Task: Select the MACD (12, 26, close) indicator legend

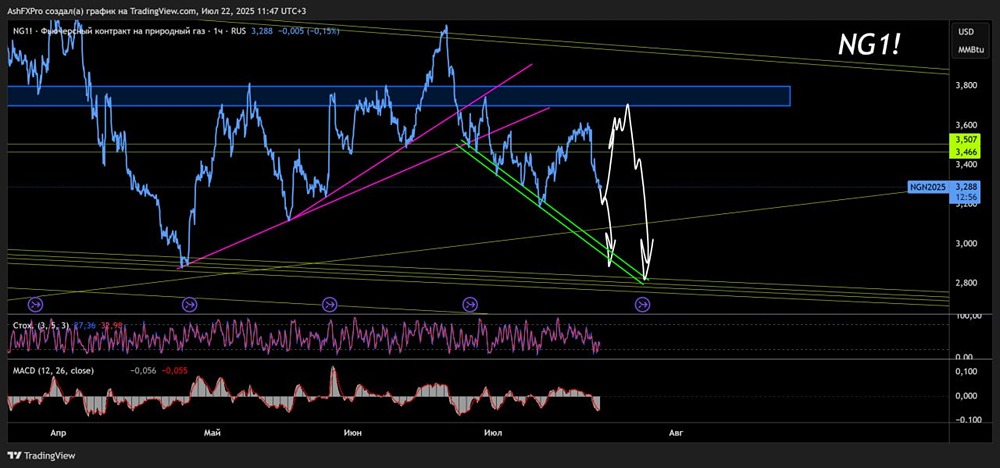Action: click(x=54, y=370)
